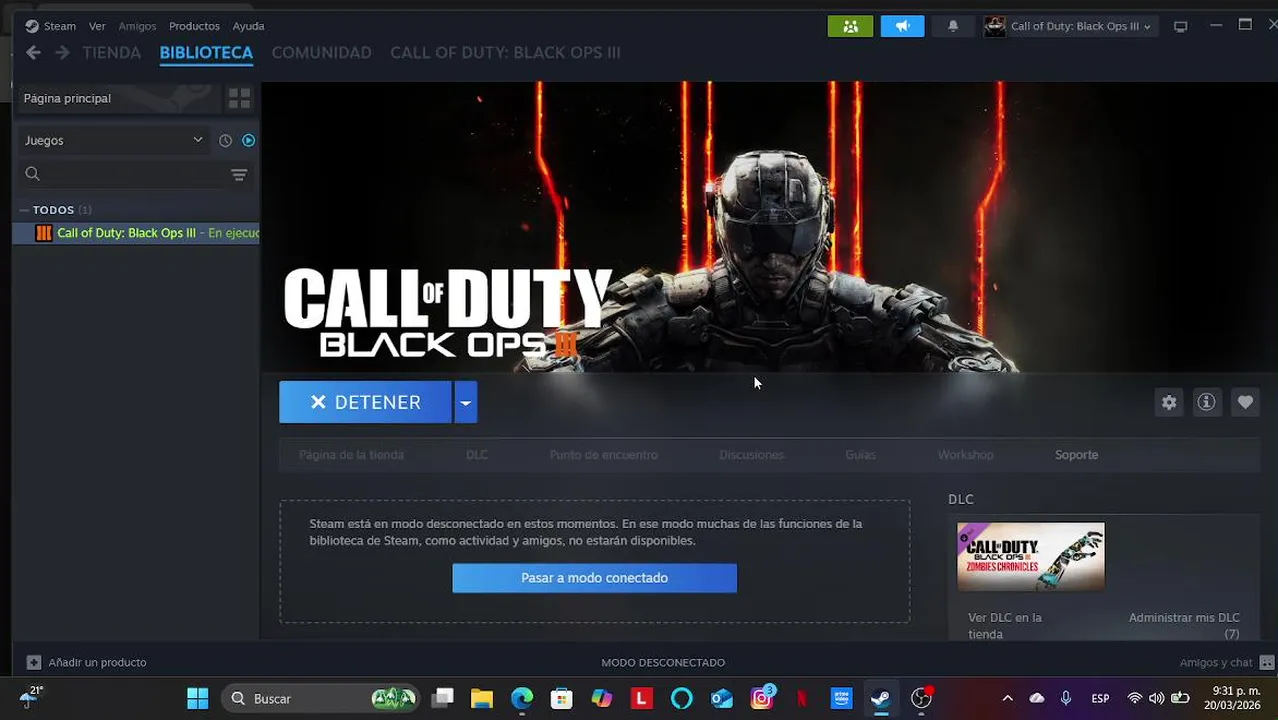Open the COMUNIDAD section
Image resolution: width=1278 pixels, height=720 pixels.
coord(321,53)
